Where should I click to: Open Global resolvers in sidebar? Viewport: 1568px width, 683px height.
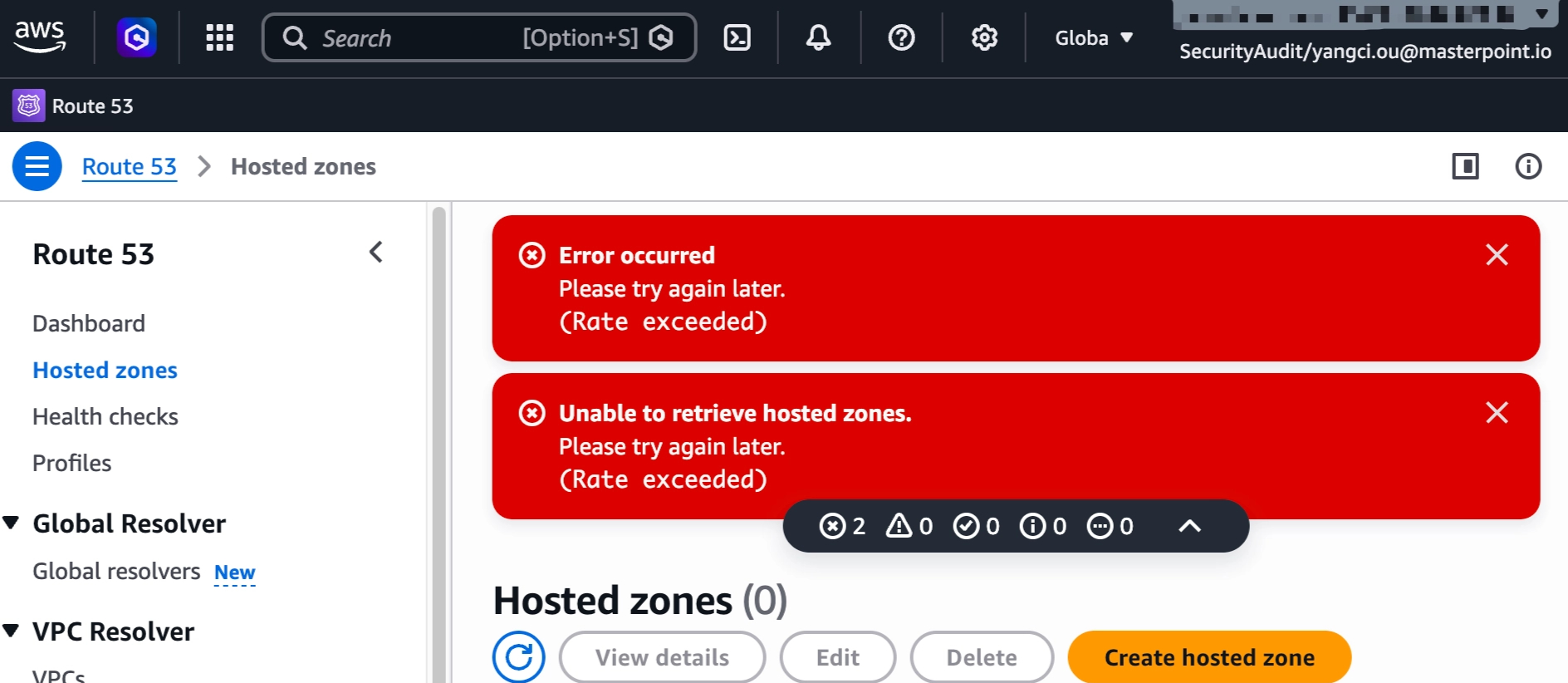pyautogui.click(x=116, y=571)
